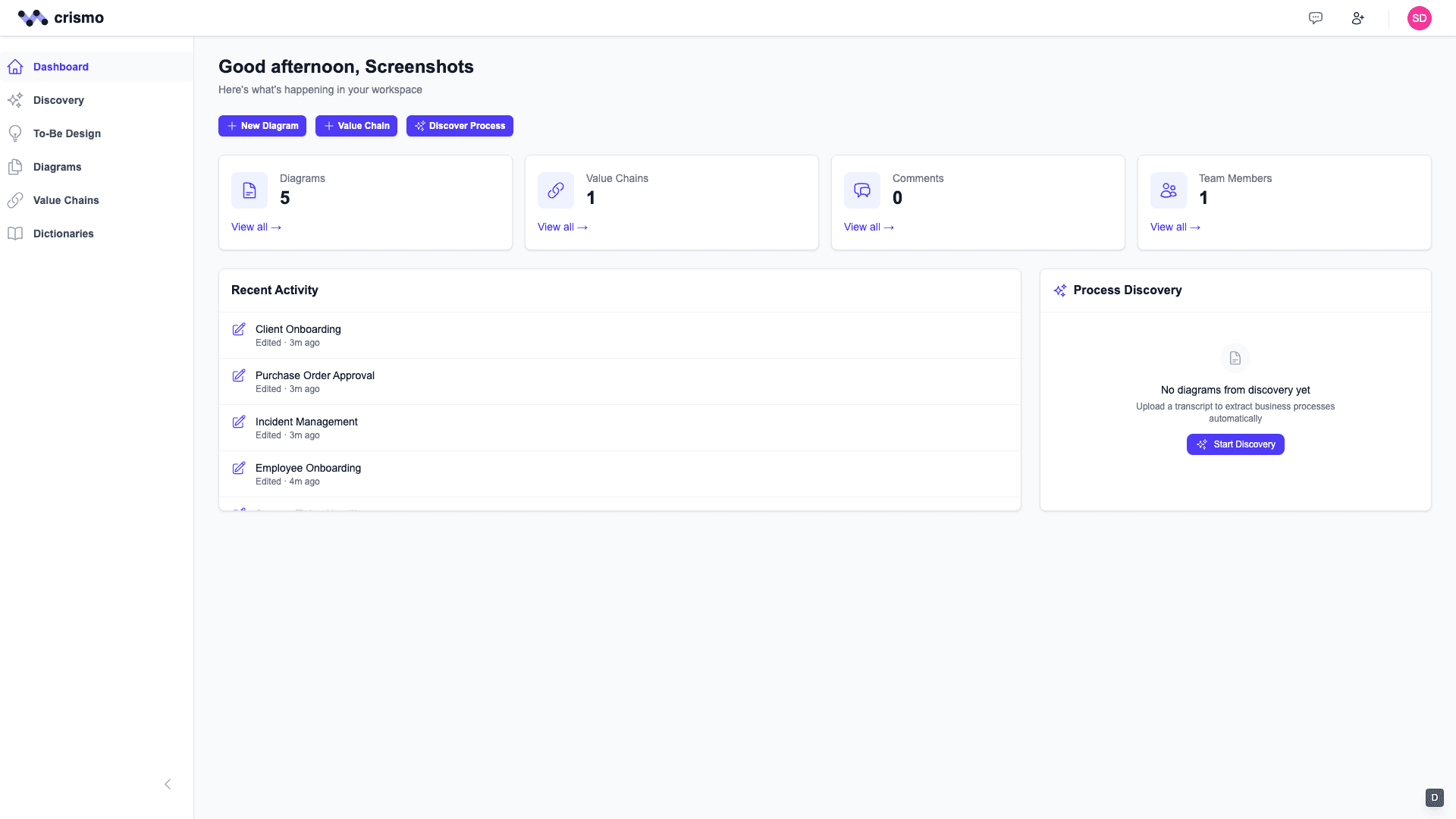This screenshot has width=1456, height=819.
Task: Click the Discovery sparkles icon
Action: tap(16, 100)
